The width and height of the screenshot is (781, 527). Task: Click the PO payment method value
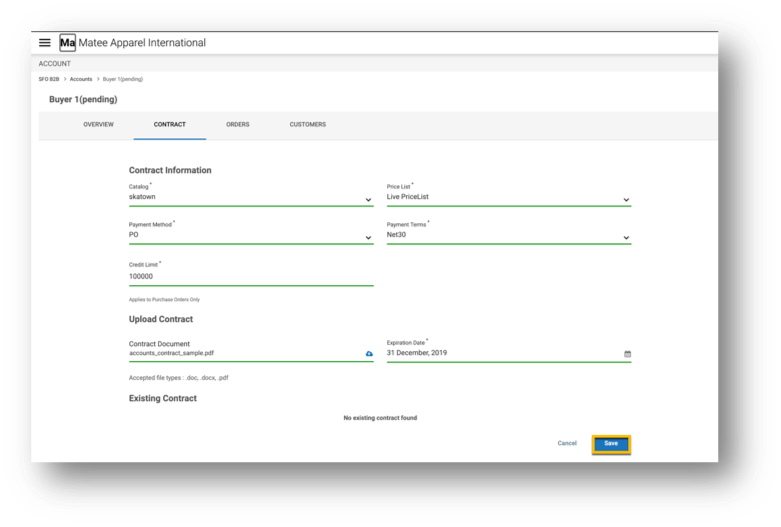(133, 235)
